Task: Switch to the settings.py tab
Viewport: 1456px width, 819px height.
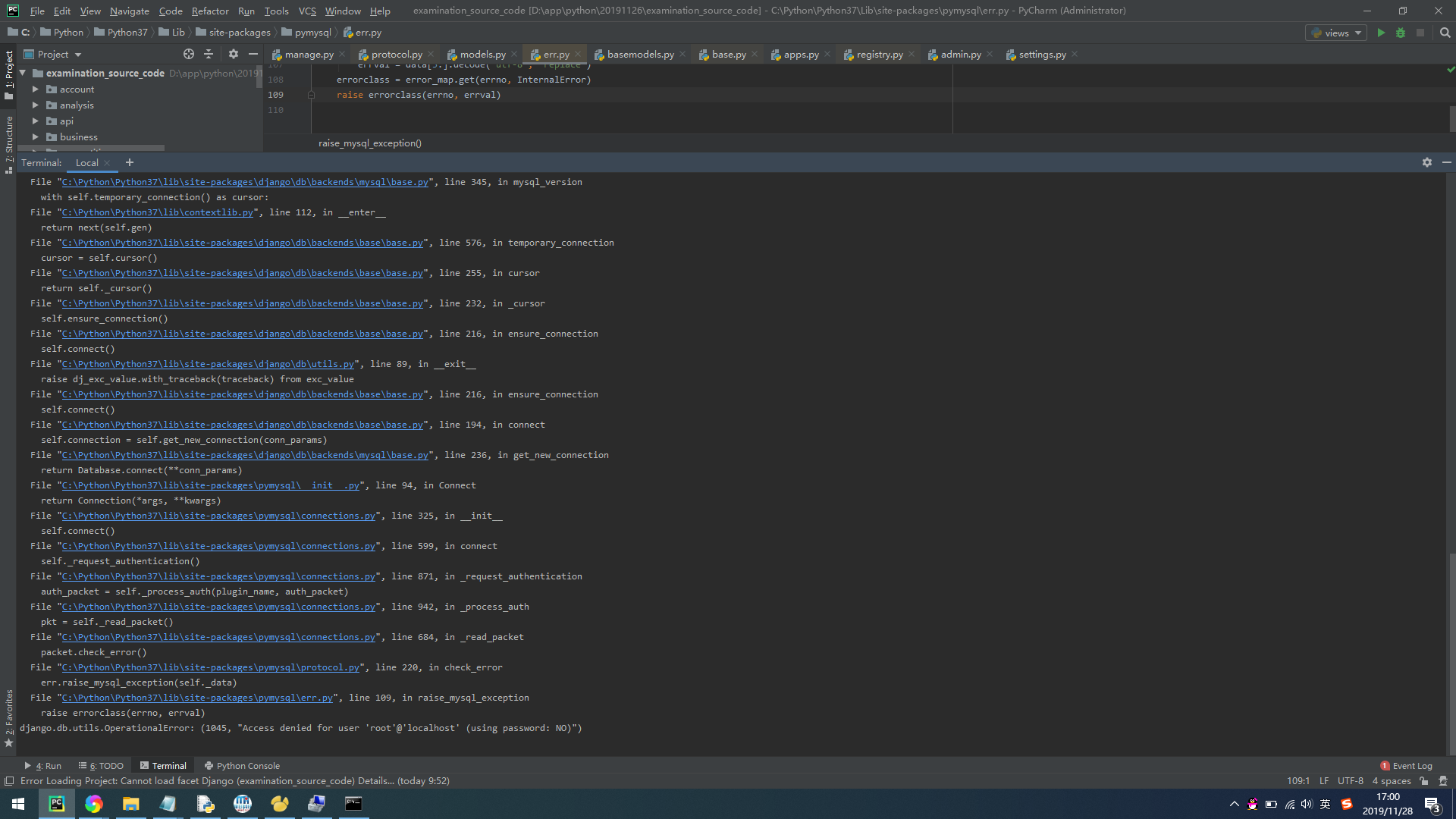Action: point(1042,55)
